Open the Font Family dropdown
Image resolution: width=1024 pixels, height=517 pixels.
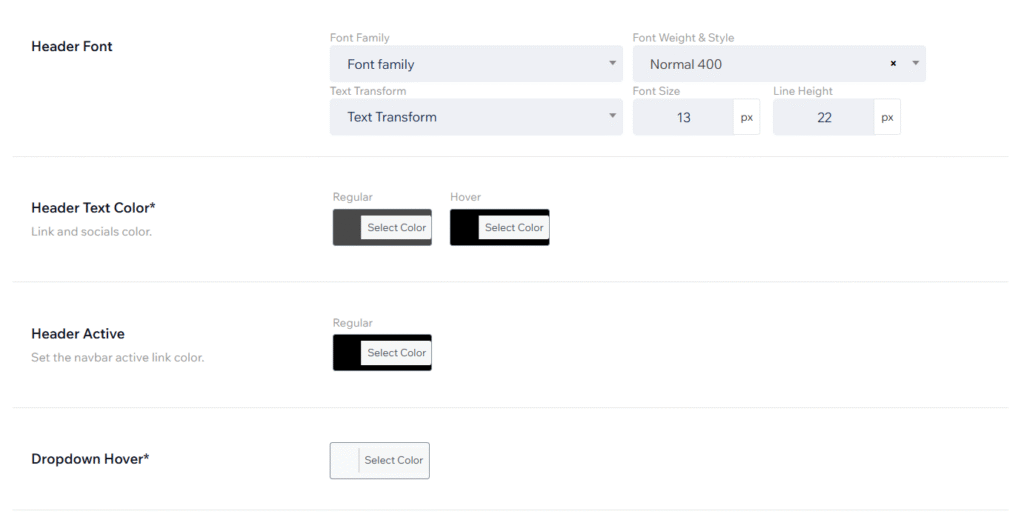[x=475, y=64]
